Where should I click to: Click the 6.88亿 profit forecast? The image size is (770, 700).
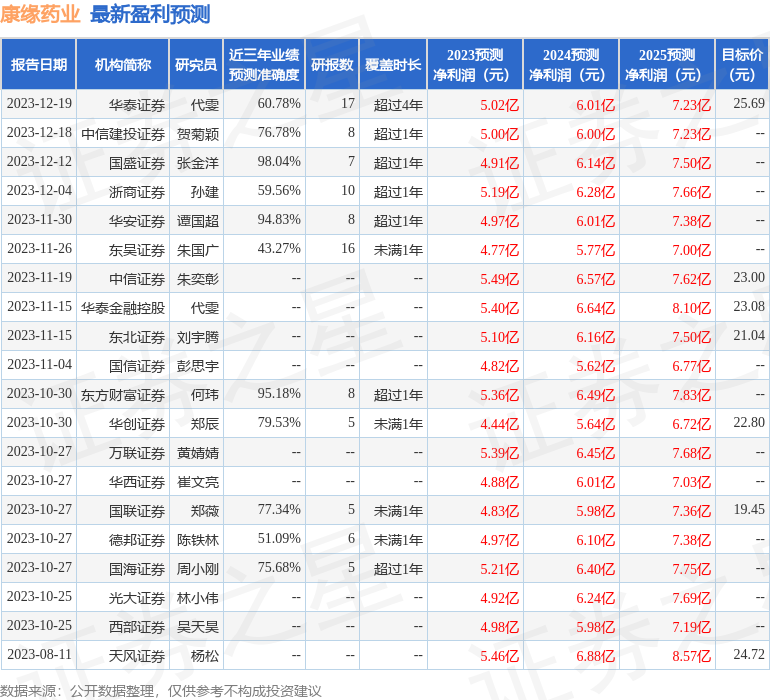[596, 656]
